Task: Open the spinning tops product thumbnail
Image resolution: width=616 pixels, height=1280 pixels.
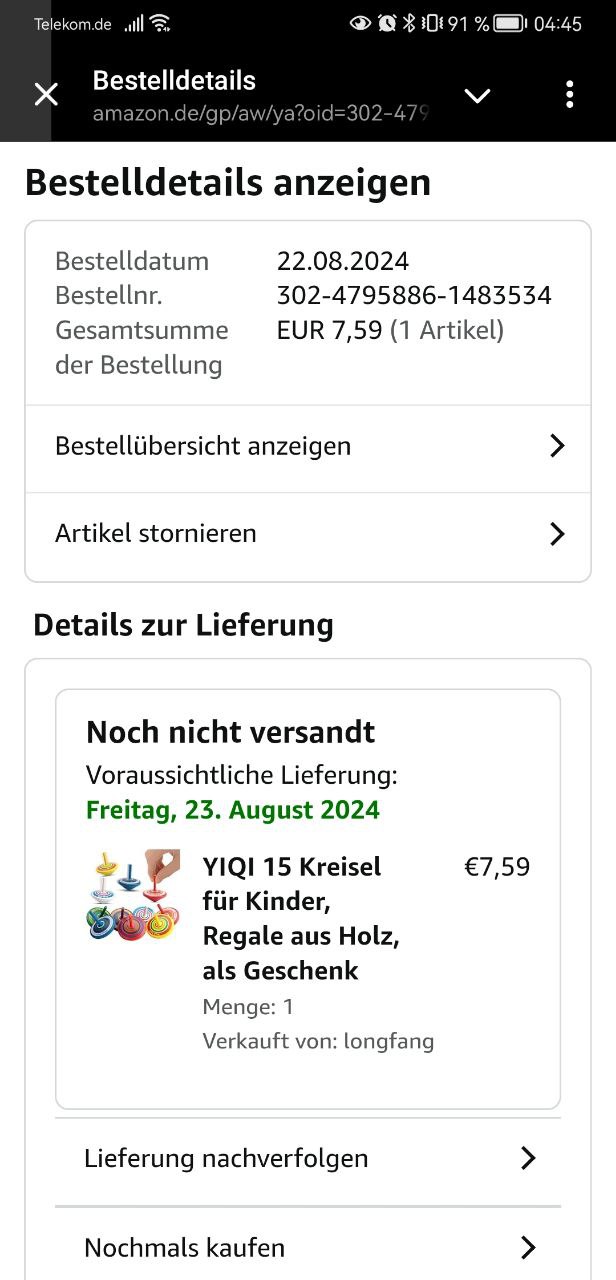Action: click(x=133, y=895)
